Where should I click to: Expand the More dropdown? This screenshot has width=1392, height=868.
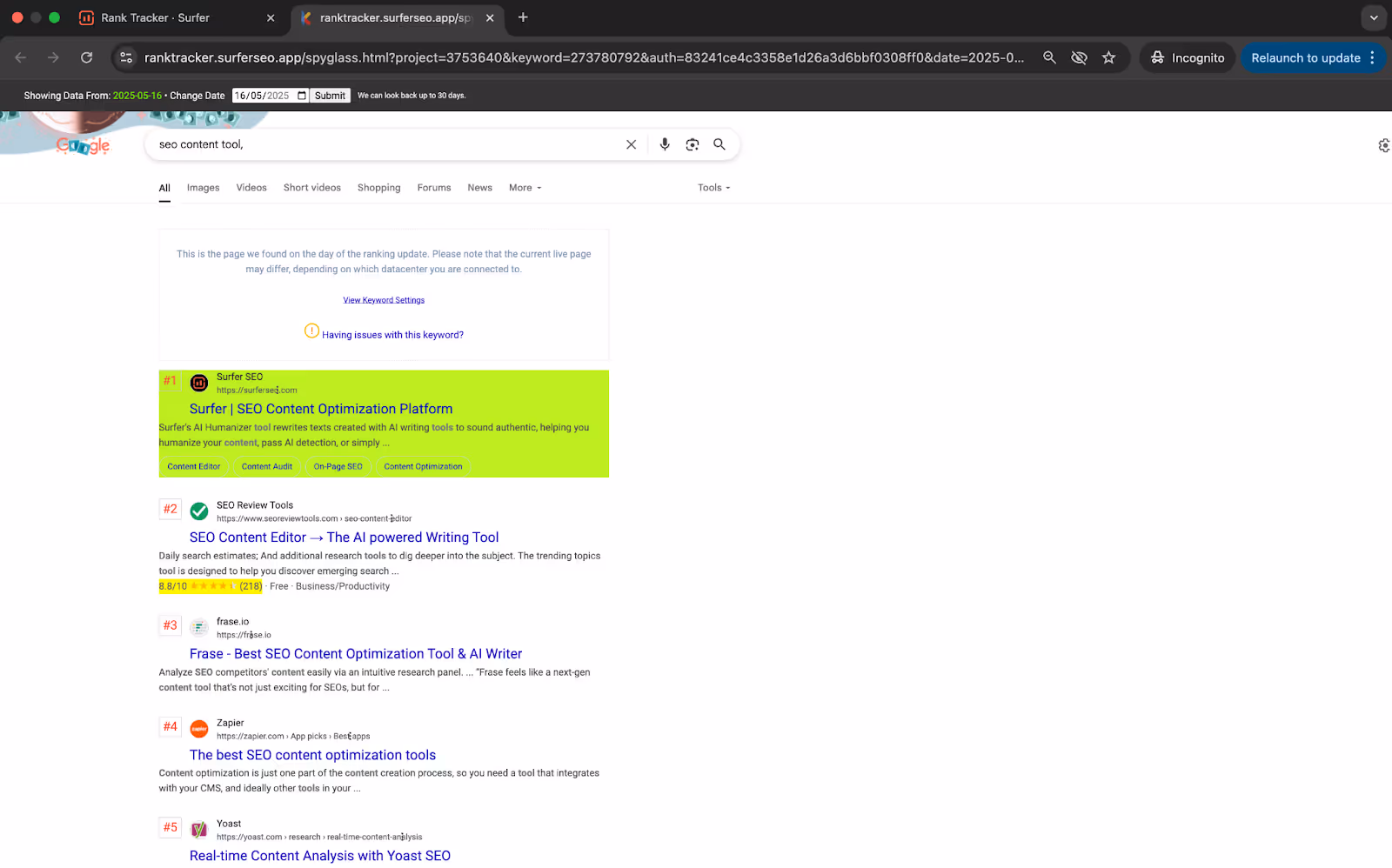(525, 188)
